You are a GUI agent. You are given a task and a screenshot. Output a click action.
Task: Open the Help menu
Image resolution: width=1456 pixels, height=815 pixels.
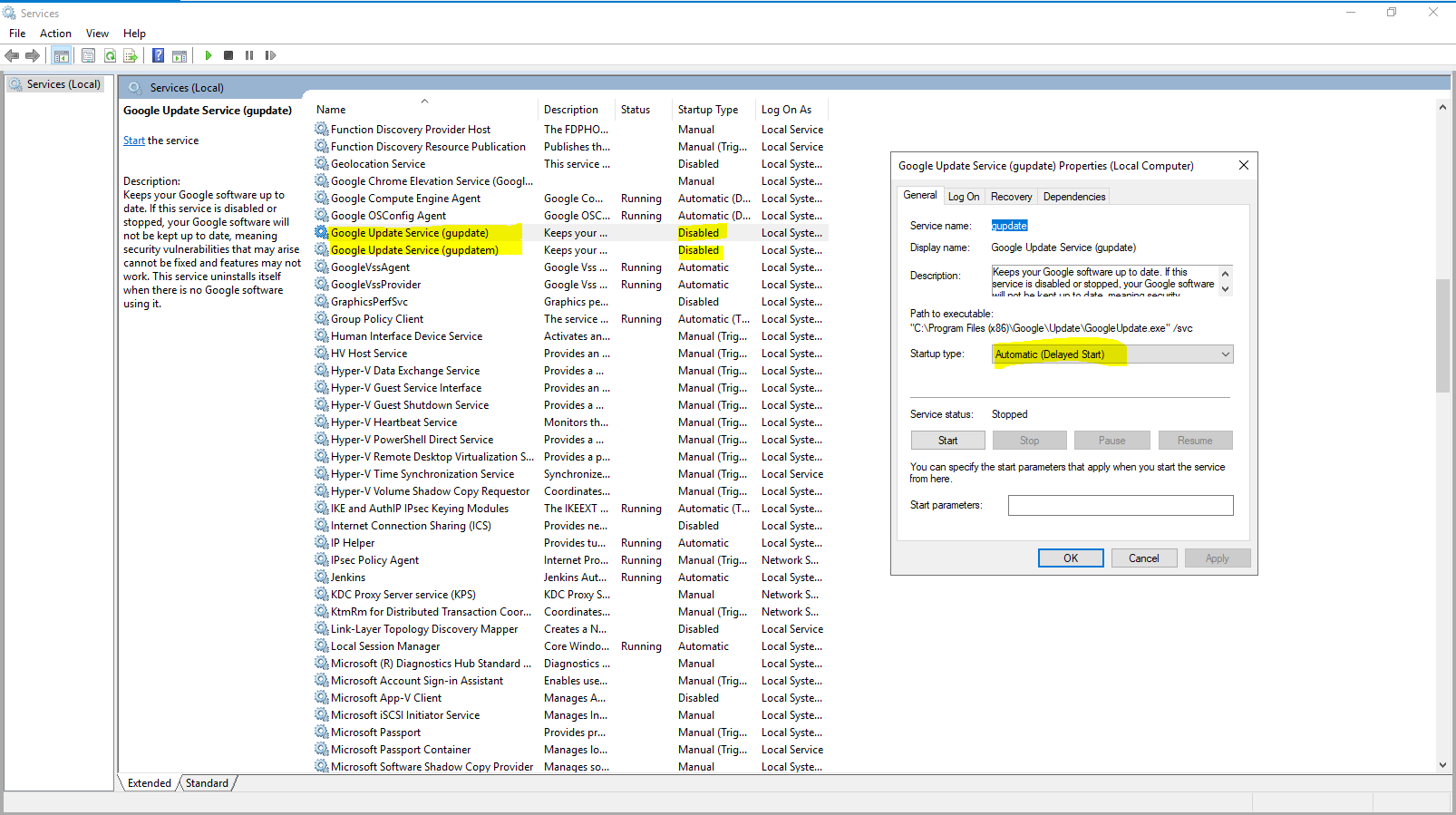tap(134, 34)
